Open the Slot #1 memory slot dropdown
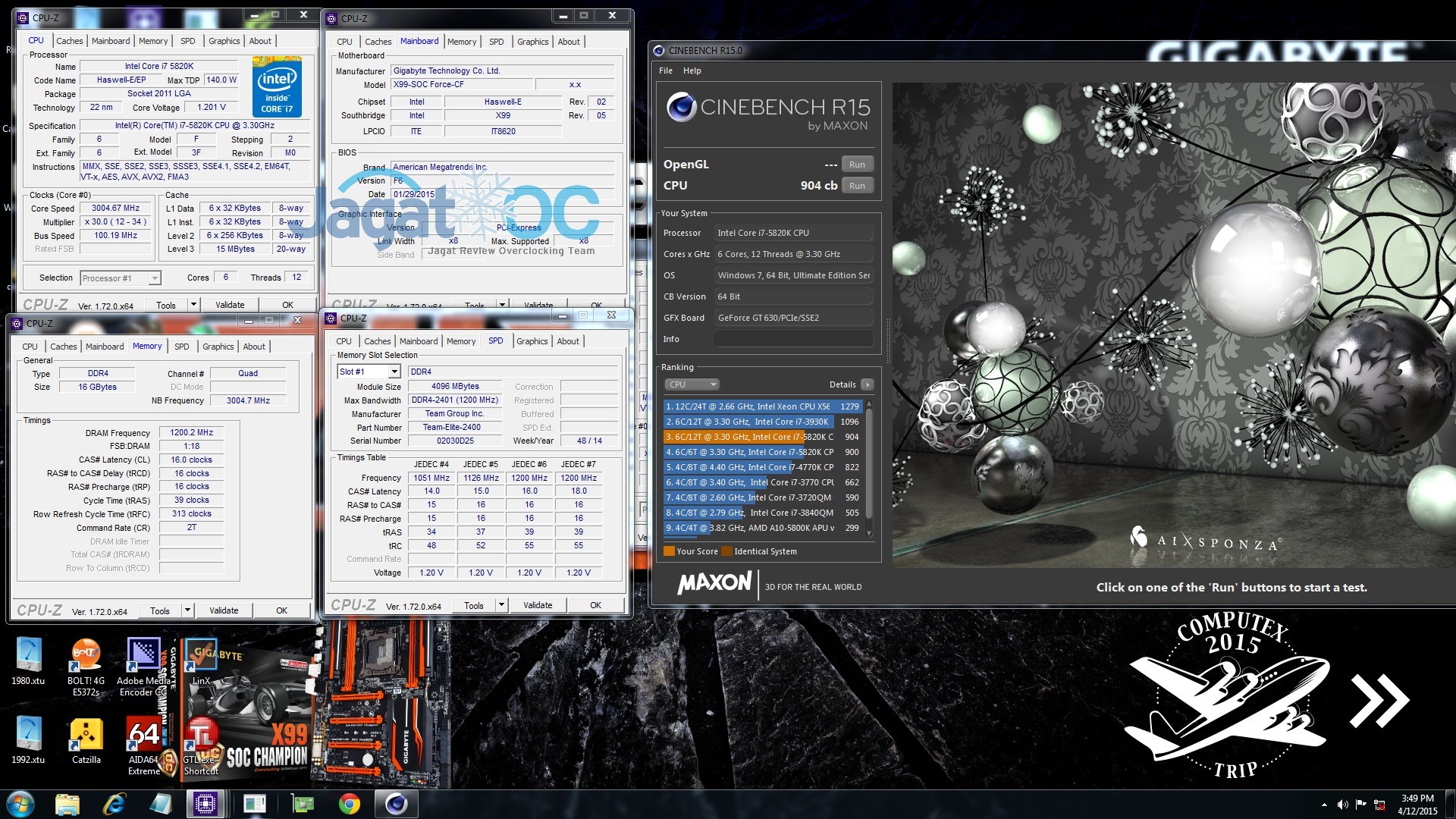Image resolution: width=1456 pixels, height=819 pixels. click(x=394, y=372)
